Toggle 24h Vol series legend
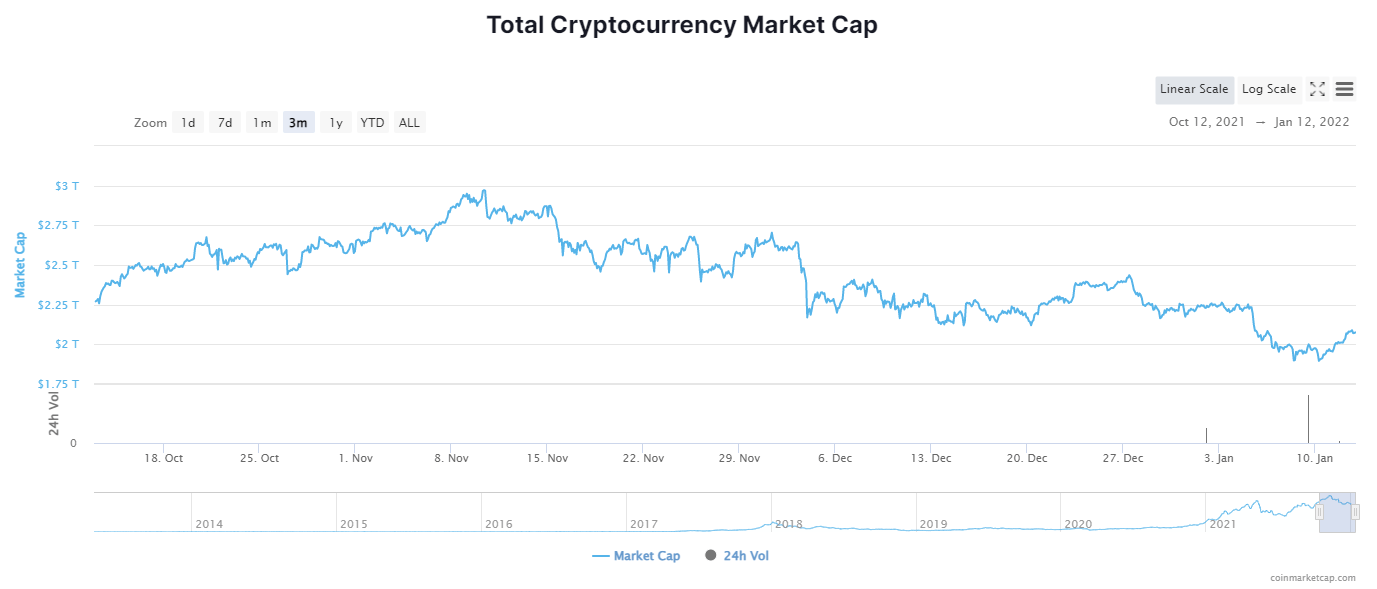 (737, 556)
